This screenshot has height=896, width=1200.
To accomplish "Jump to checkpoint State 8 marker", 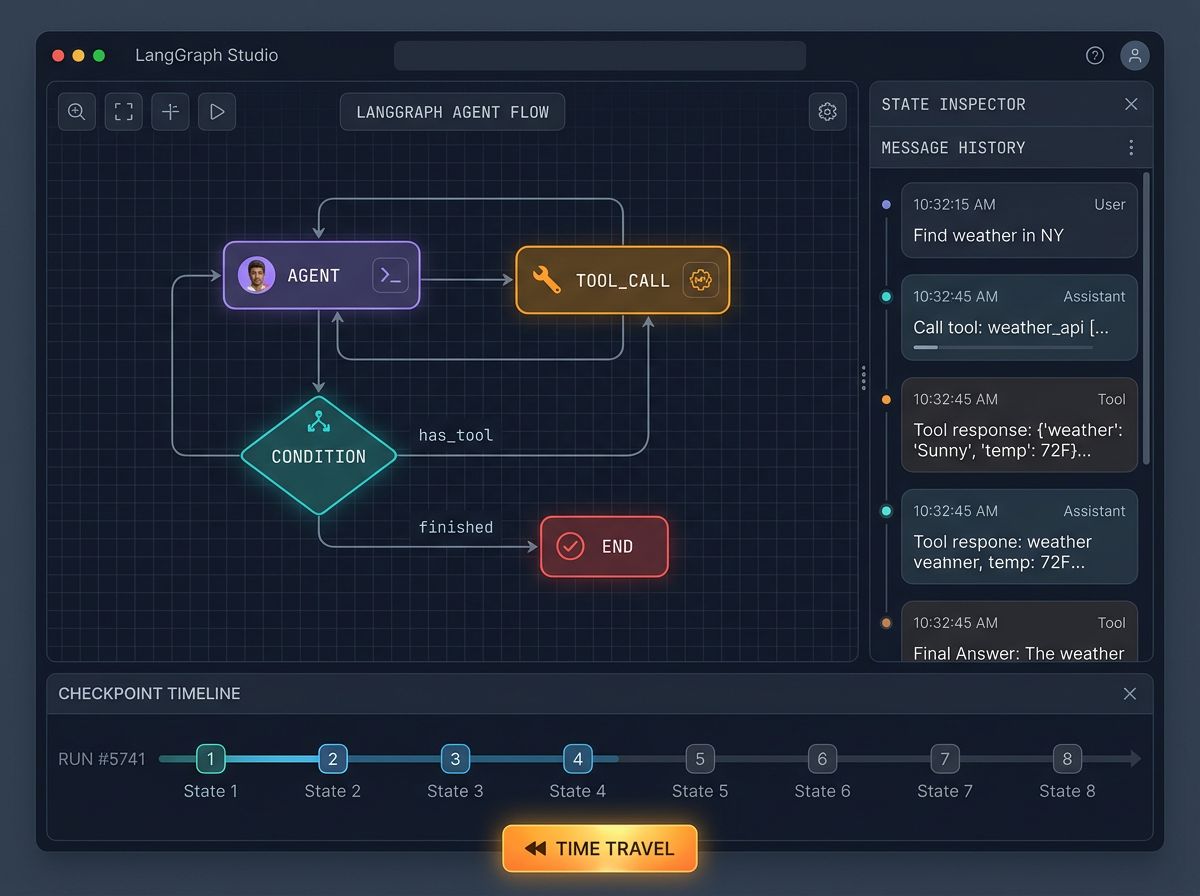I will point(1067,759).
